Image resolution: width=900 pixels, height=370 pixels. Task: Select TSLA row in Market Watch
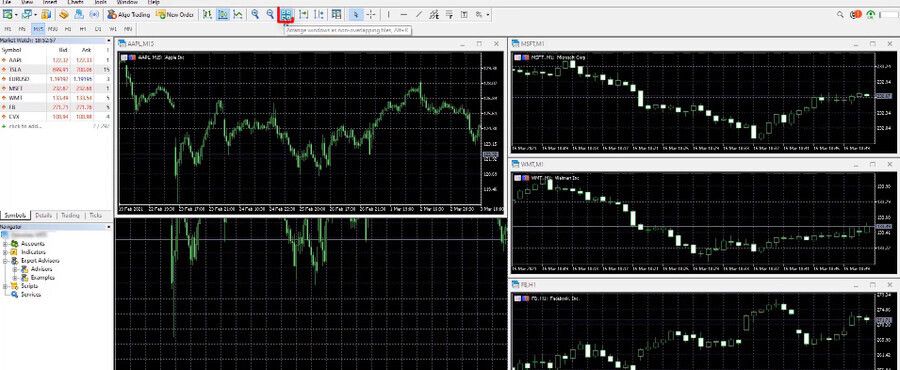point(56,69)
